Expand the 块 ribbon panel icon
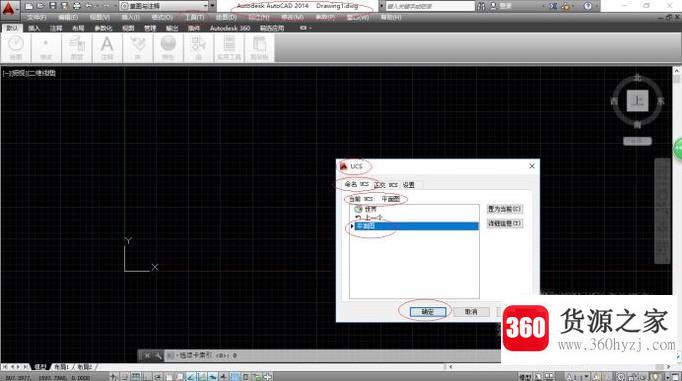The height and width of the screenshot is (381, 682). pyautogui.click(x=137, y=48)
